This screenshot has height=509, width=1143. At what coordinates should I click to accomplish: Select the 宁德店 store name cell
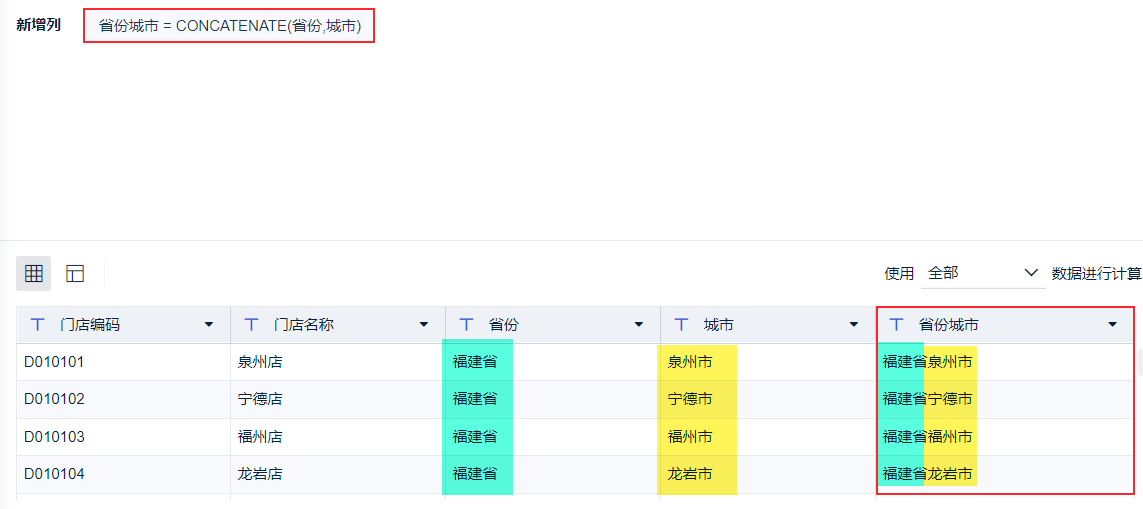click(260, 399)
